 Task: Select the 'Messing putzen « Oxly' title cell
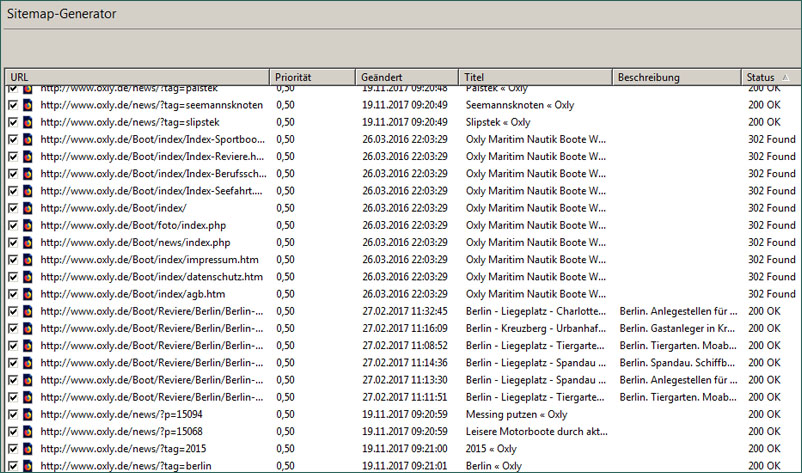click(516, 414)
